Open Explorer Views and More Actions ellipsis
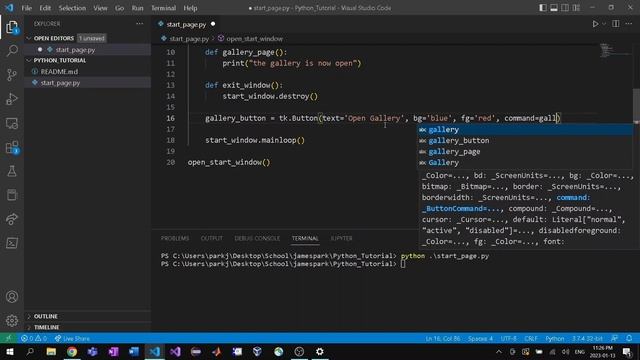The width and height of the screenshot is (640, 360). coord(140,24)
